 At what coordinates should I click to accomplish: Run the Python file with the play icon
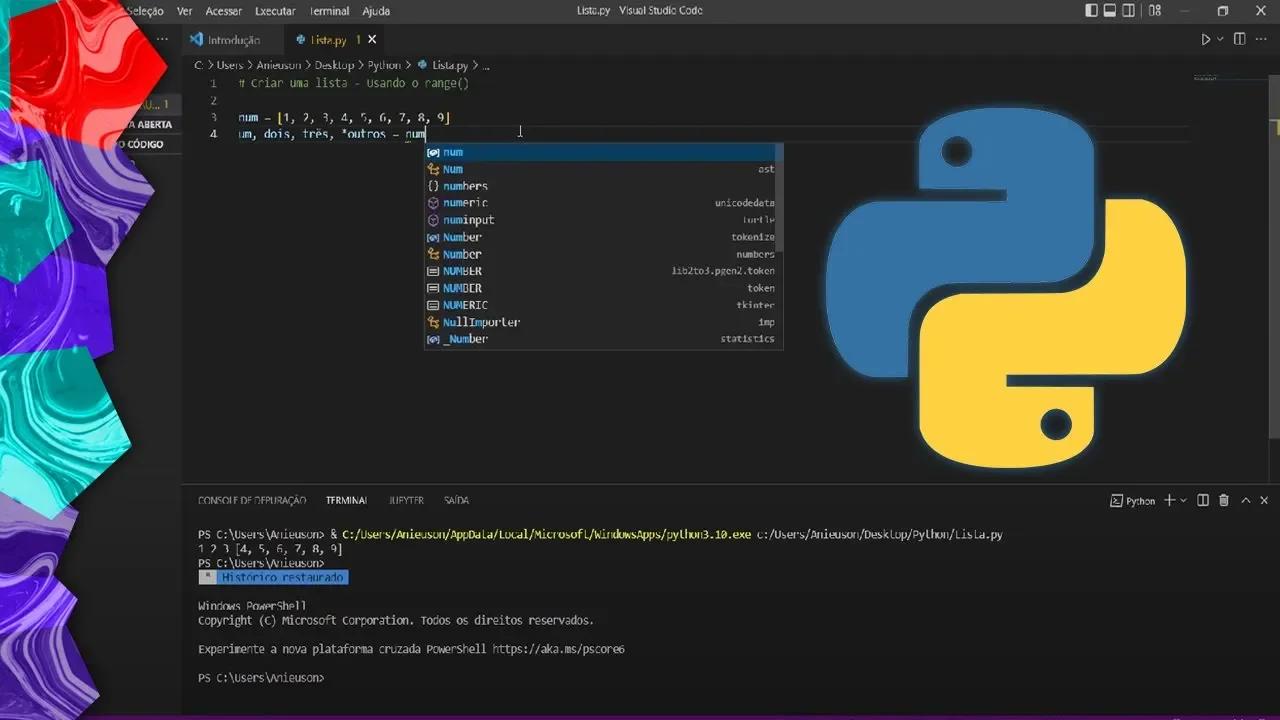click(1204, 40)
